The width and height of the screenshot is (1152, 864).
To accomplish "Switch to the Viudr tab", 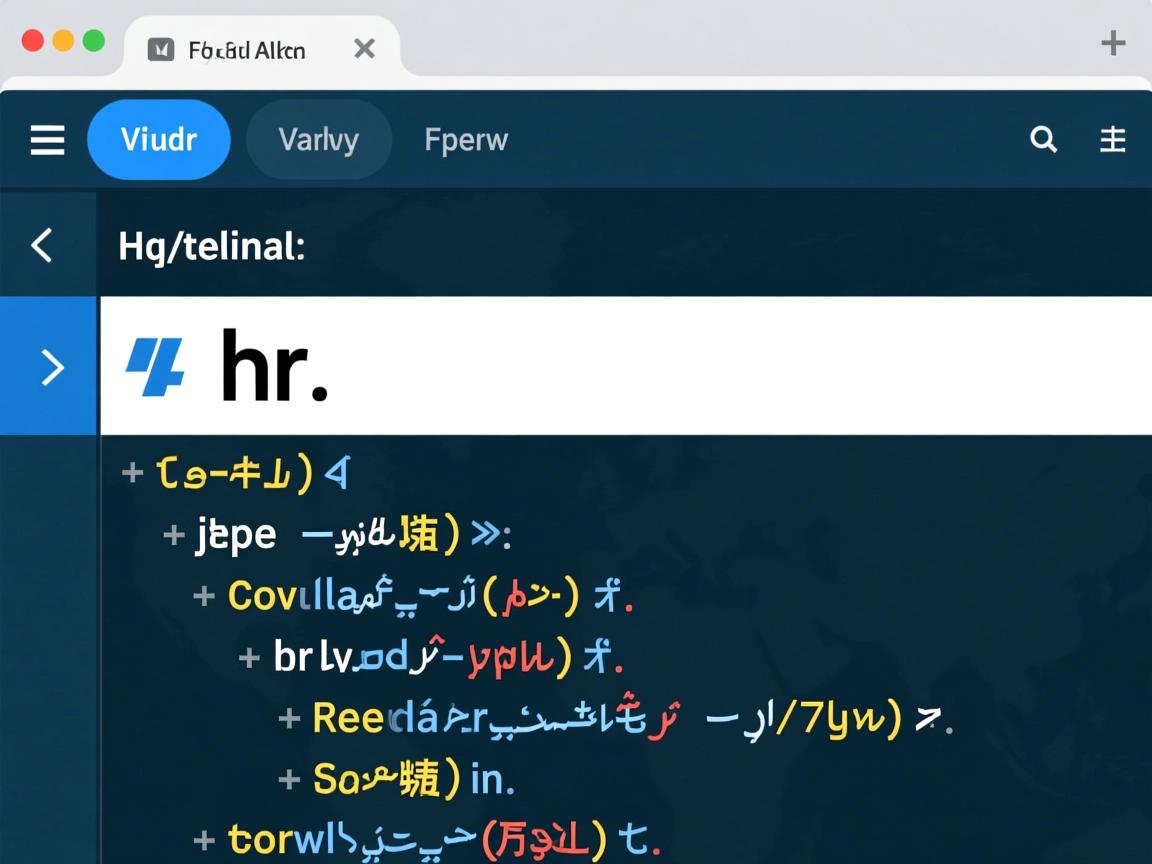I will [159, 140].
